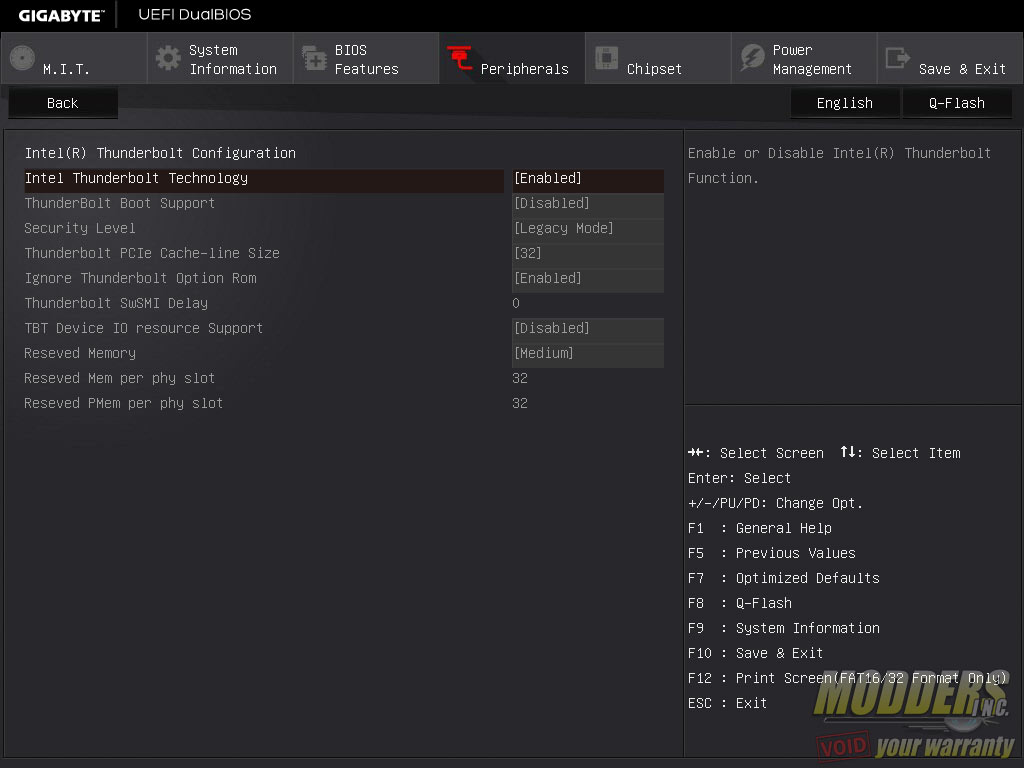Click the F7 Optimized Defaults line

[784, 578]
